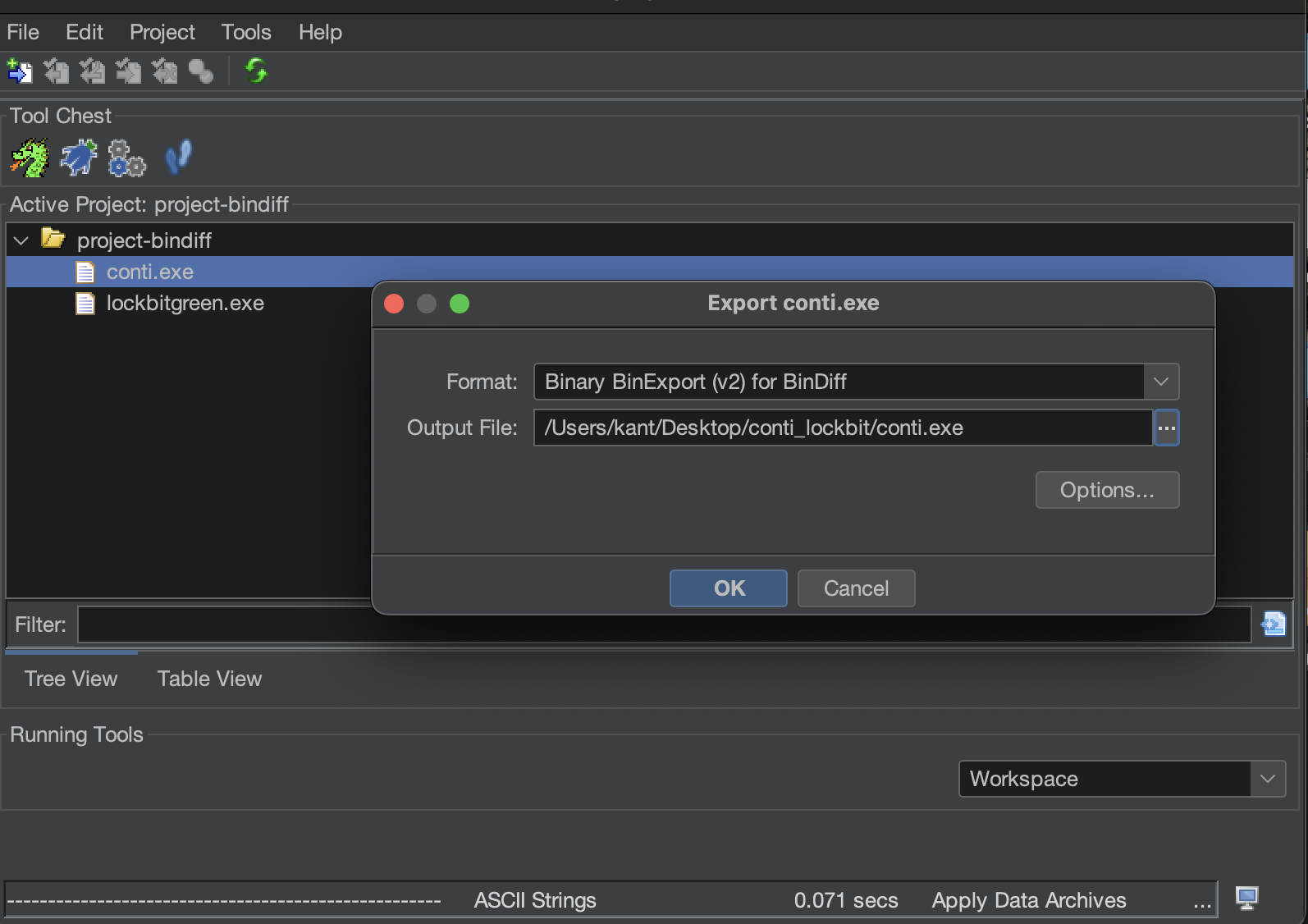1308x924 pixels.
Task: Click the Options... button
Action: (1107, 490)
